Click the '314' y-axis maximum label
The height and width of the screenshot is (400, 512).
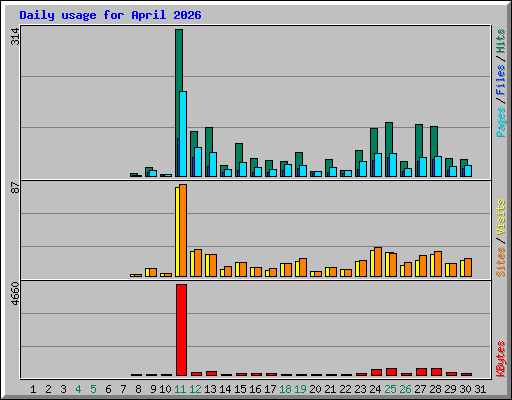click(x=15, y=37)
